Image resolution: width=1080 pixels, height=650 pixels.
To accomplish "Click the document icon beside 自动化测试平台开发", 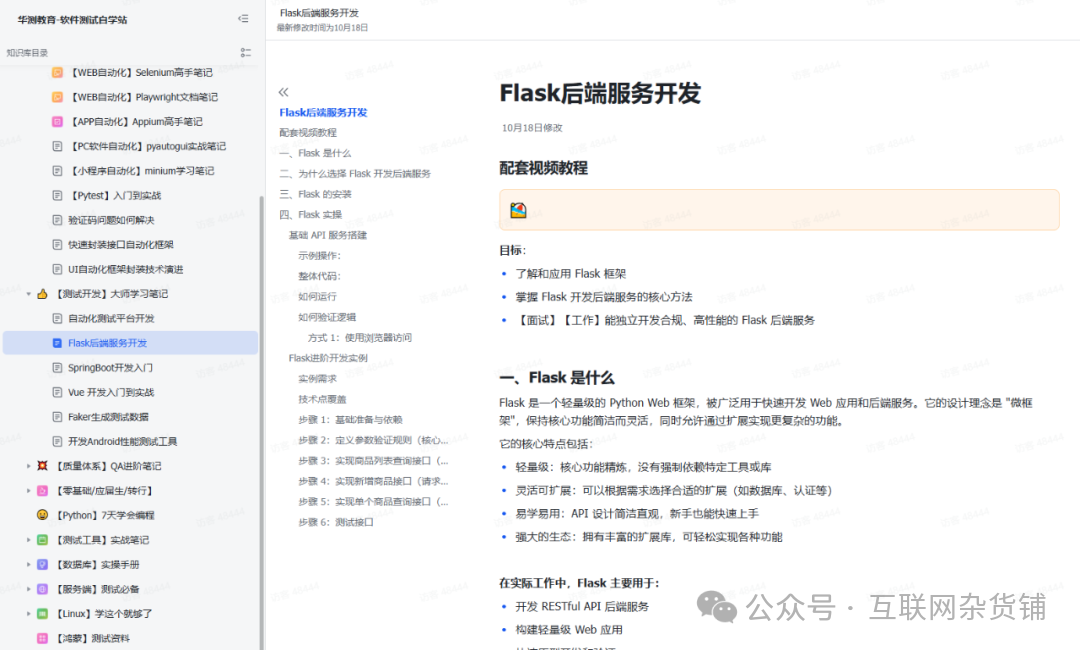I will click(57, 319).
